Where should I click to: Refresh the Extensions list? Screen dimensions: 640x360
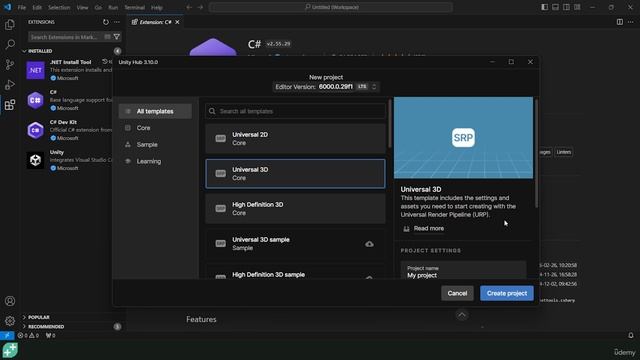pyautogui.click(x=106, y=22)
